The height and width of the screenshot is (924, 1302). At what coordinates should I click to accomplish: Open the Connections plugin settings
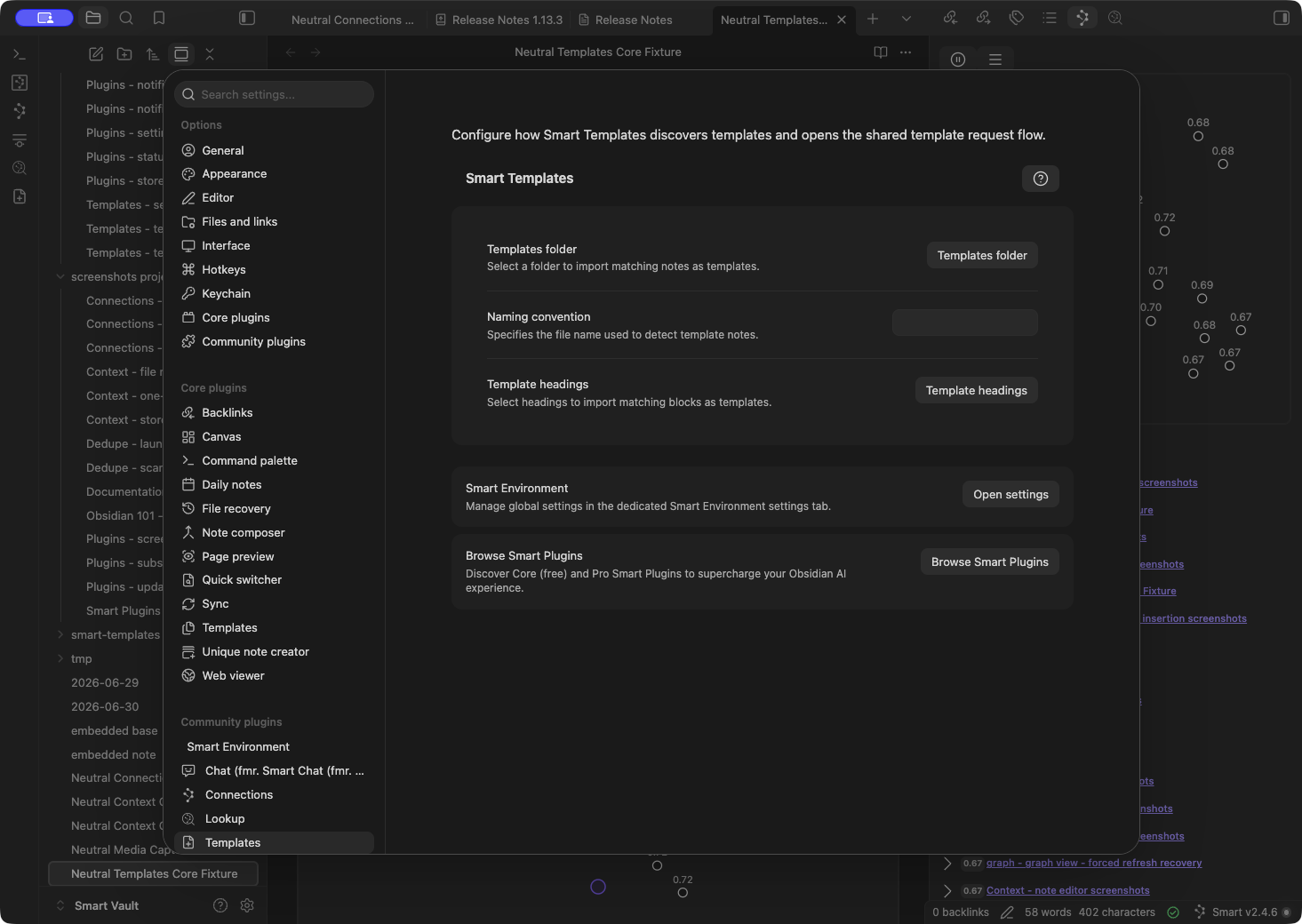tap(274, 794)
